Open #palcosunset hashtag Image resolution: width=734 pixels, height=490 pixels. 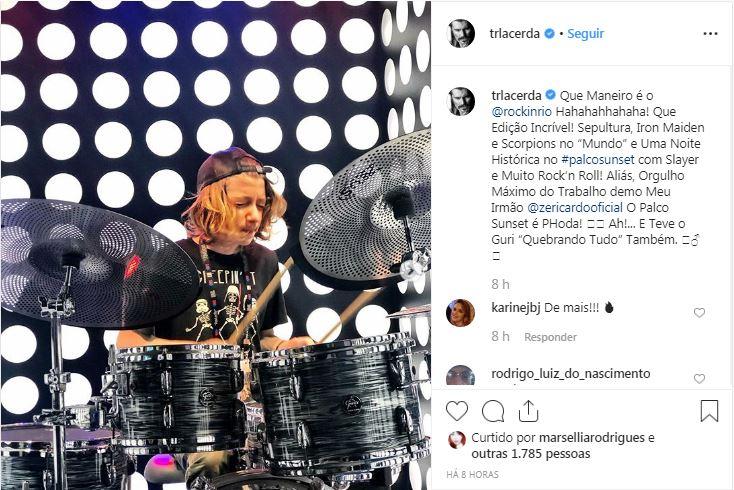coord(598,160)
